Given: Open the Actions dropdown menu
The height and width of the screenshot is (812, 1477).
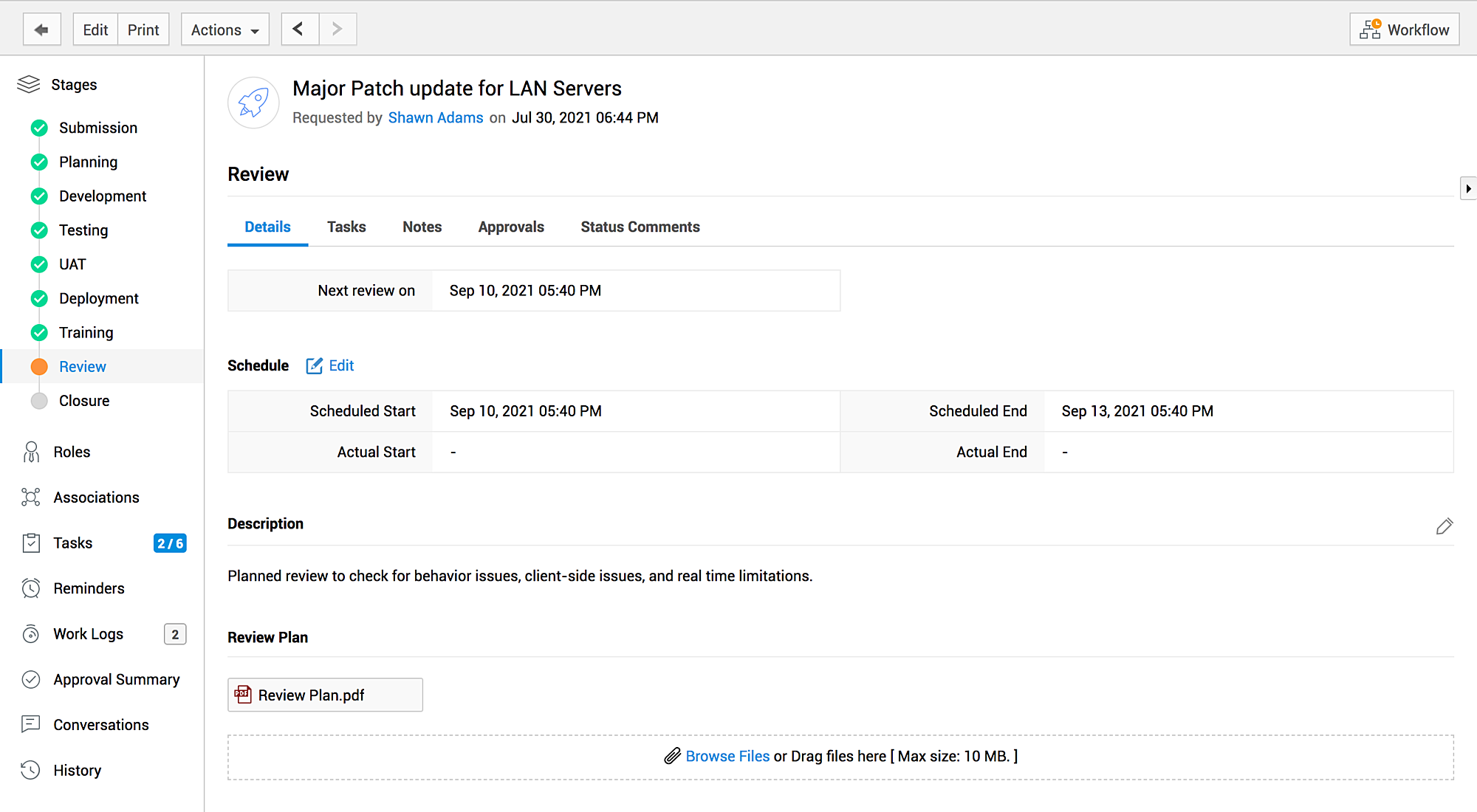Looking at the screenshot, I should (x=225, y=30).
